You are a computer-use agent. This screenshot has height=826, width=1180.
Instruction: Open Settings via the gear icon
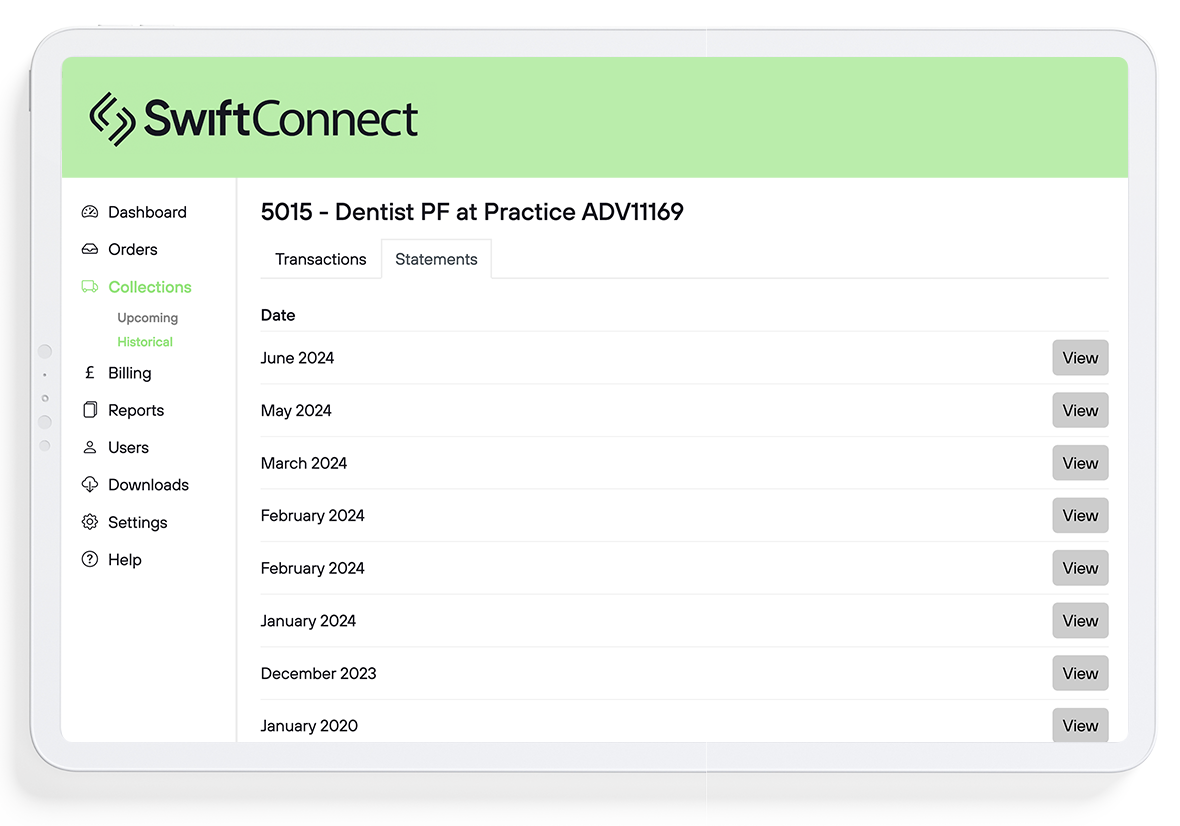coord(90,522)
